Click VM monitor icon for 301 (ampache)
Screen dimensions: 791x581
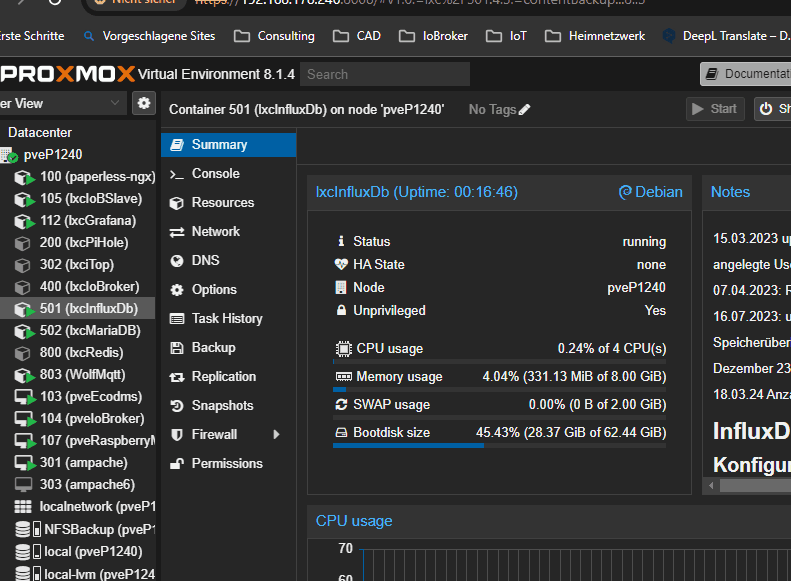point(25,462)
